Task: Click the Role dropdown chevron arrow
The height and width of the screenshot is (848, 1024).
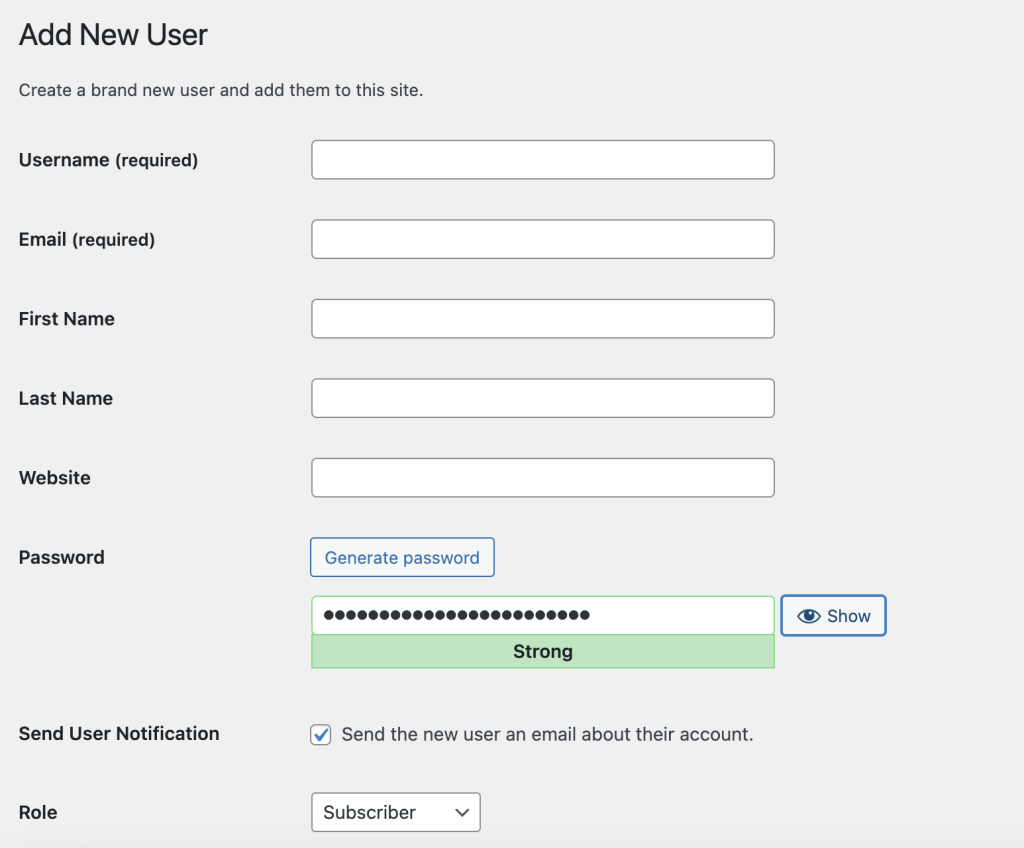Action: tap(461, 812)
